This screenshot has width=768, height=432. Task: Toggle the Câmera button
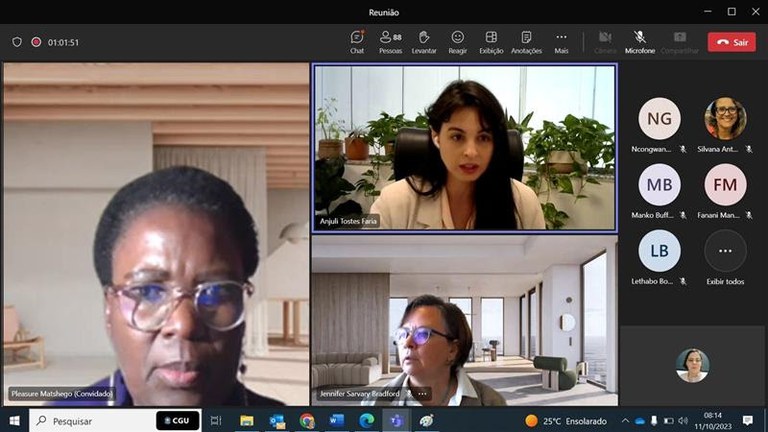(605, 41)
